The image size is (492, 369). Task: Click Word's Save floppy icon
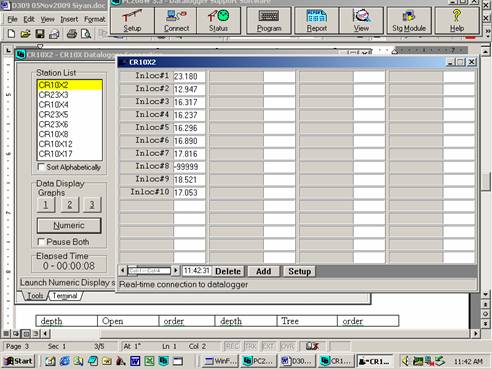(40, 34)
